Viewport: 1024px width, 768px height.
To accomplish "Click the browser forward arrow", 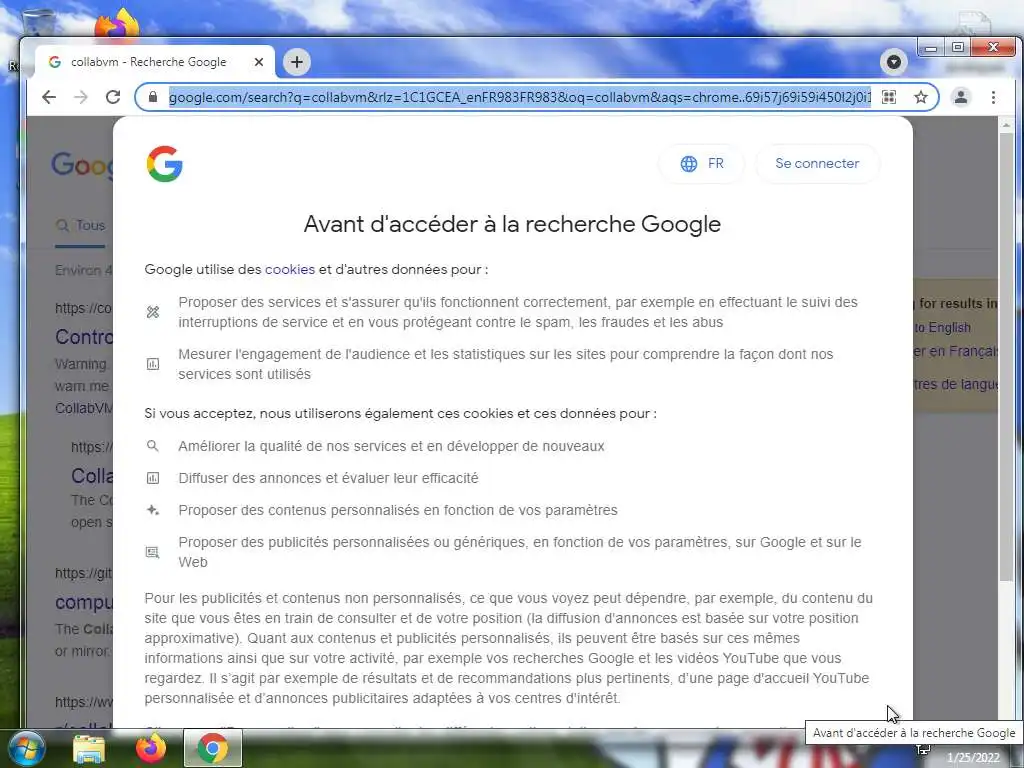I will tap(80, 97).
